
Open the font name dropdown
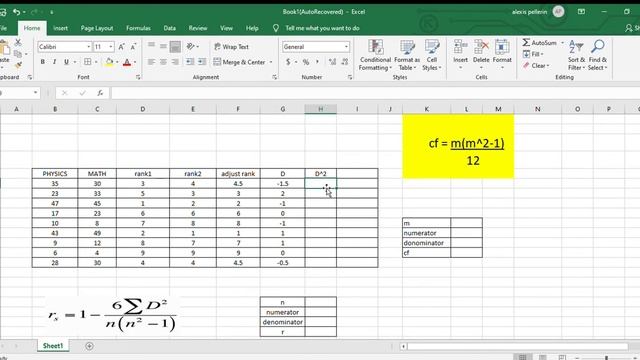click(89, 47)
